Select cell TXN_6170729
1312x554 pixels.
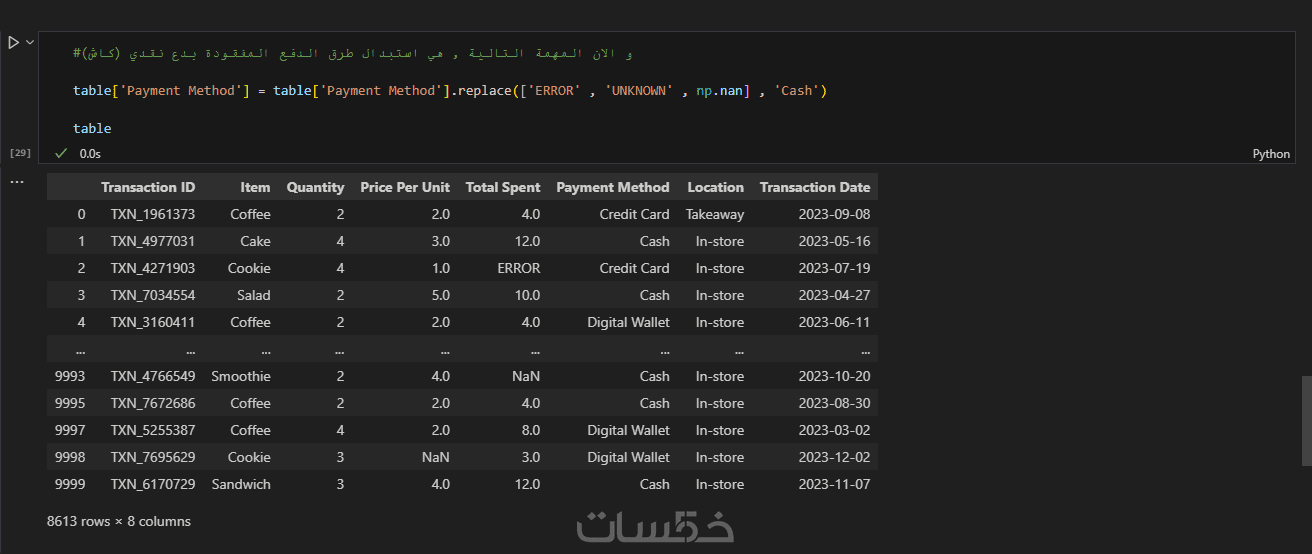pyautogui.click(x=153, y=484)
